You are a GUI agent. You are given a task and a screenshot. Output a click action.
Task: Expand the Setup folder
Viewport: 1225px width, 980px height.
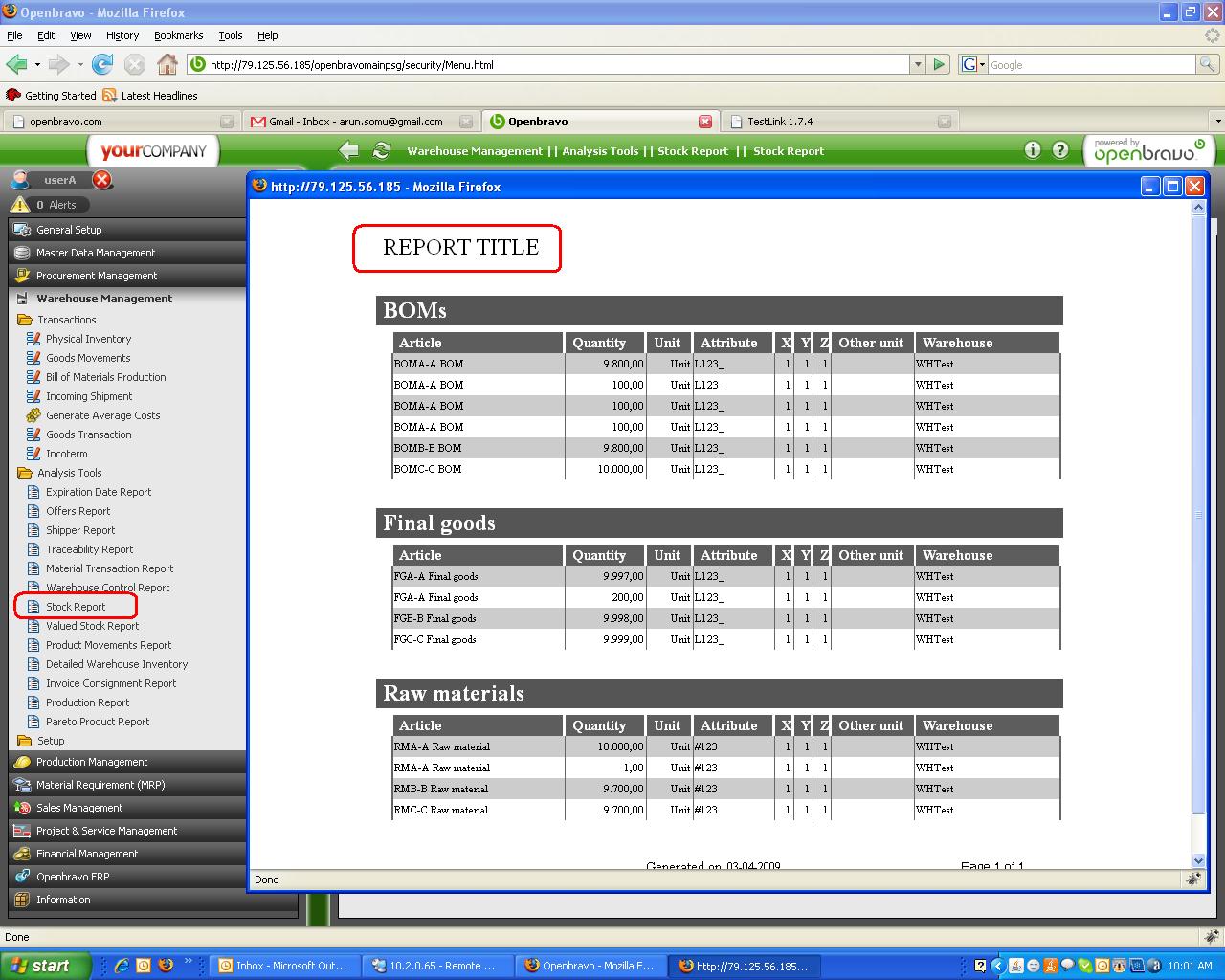click(x=25, y=741)
